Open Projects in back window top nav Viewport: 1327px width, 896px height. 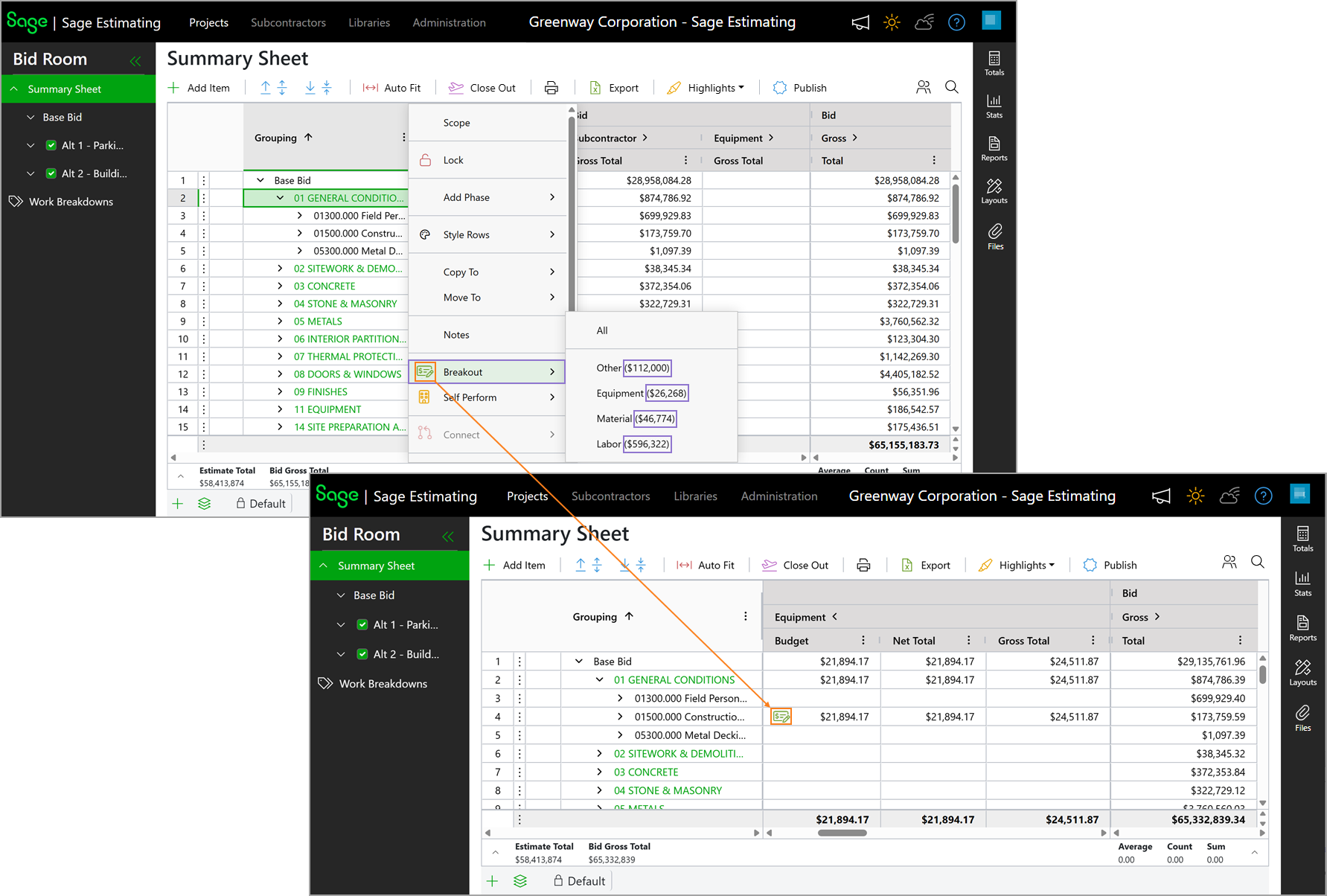tap(208, 22)
